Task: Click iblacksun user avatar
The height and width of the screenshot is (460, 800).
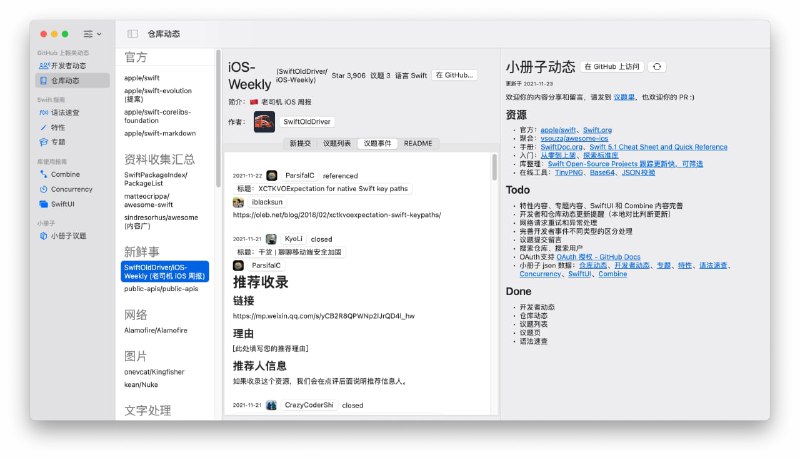Action: pos(238,202)
